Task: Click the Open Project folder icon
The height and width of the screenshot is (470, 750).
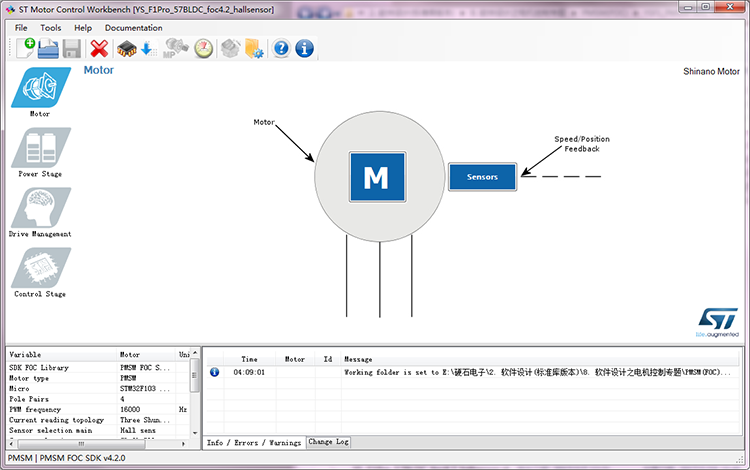Action: [x=47, y=48]
